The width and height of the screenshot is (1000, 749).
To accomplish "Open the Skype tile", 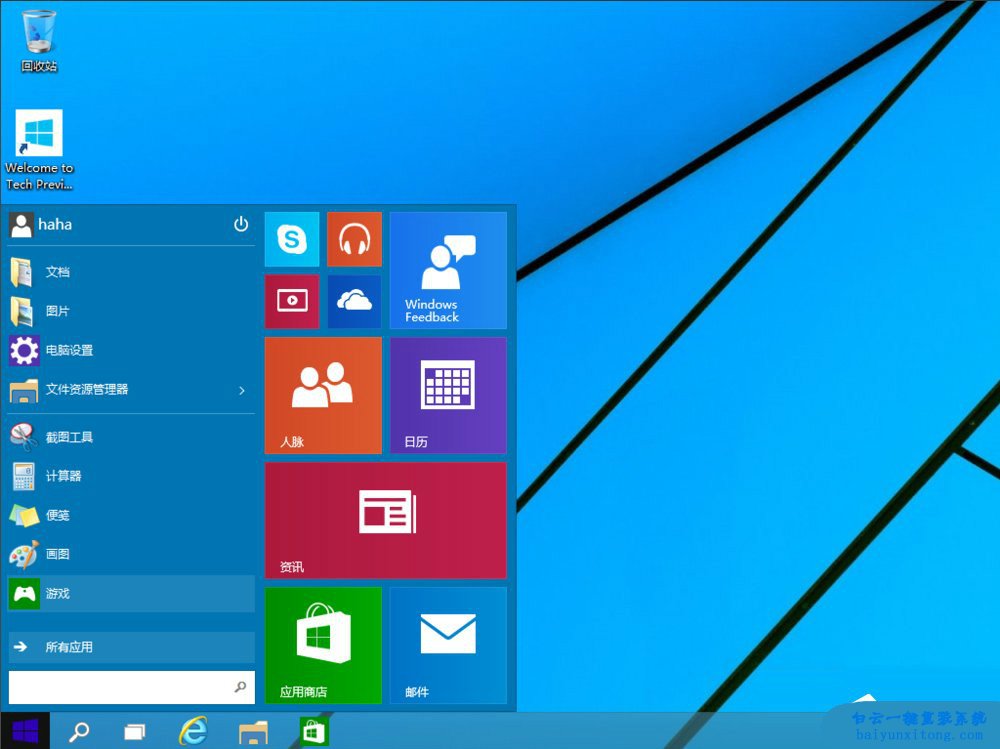I will click(x=292, y=239).
